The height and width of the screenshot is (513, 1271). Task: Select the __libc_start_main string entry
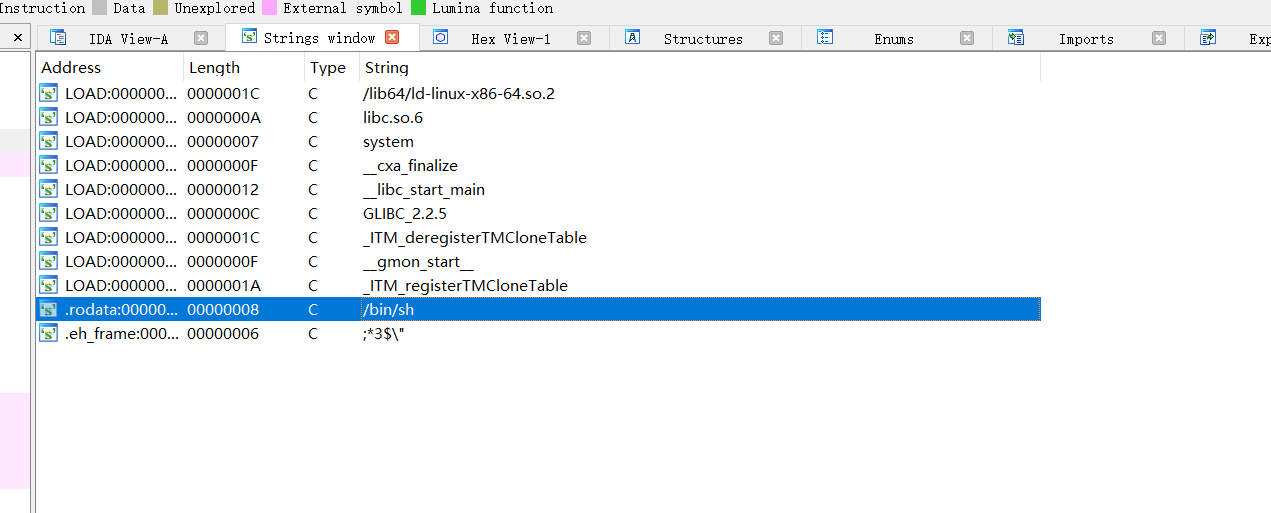point(424,190)
